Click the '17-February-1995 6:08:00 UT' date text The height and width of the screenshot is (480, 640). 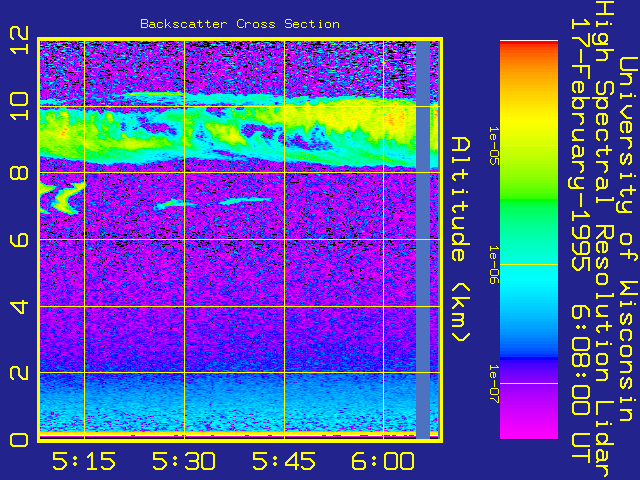click(580, 241)
